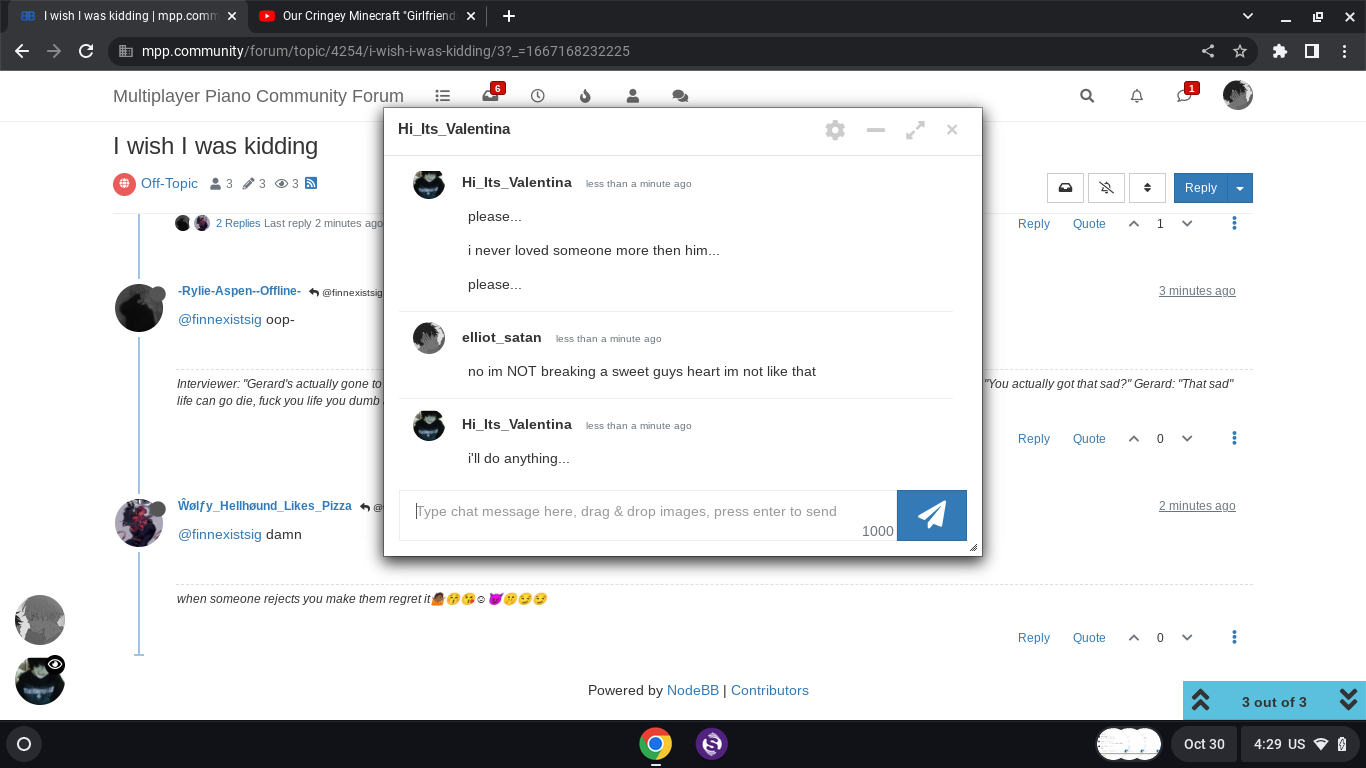1366x768 pixels.
Task: Downvote Wolfy_Hellhound_Likes_Pizza's post
Action: click(1187, 637)
